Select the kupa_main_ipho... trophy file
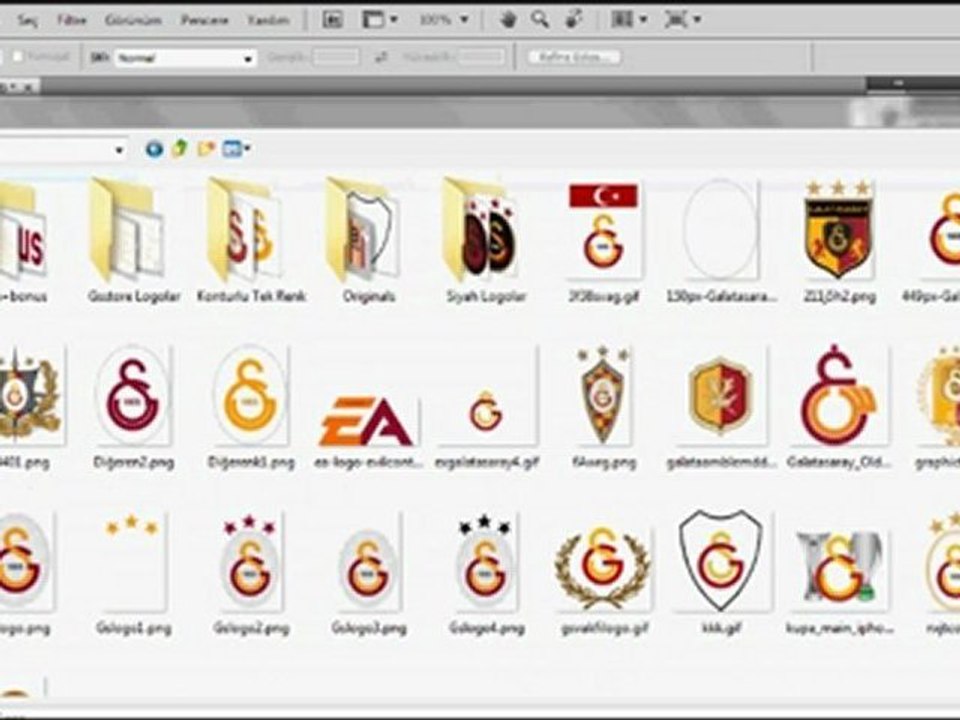The width and height of the screenshot is (960, 720). click(x=839, y=569)
